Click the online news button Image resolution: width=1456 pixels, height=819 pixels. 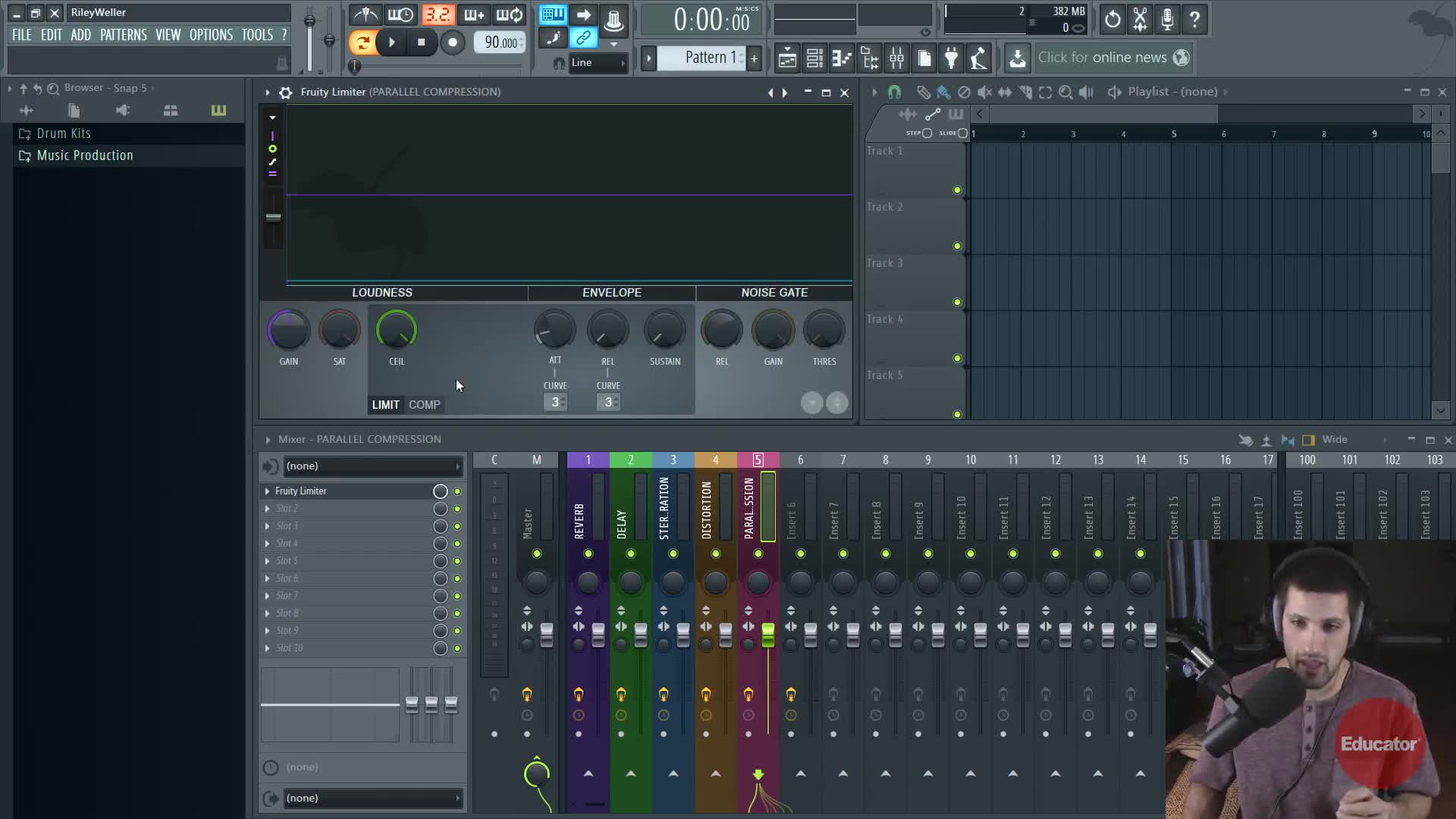click(1102, 58)
